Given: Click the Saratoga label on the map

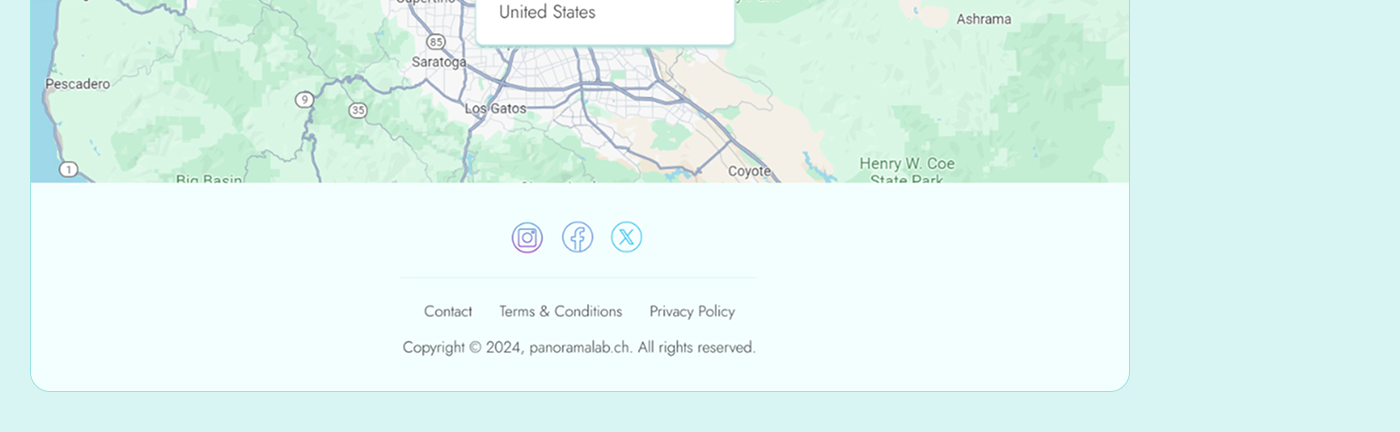Looking at the screenshot, I should pos(439,62).
